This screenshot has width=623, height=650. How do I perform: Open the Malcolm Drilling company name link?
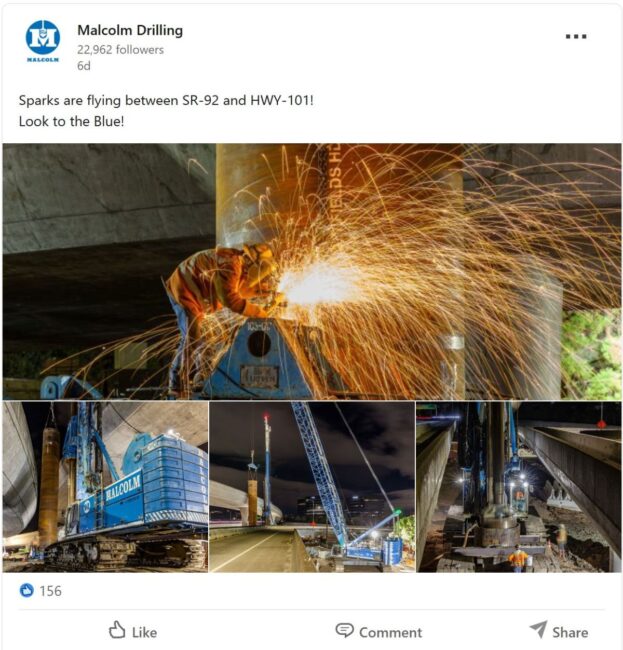(x=130, y=30)
